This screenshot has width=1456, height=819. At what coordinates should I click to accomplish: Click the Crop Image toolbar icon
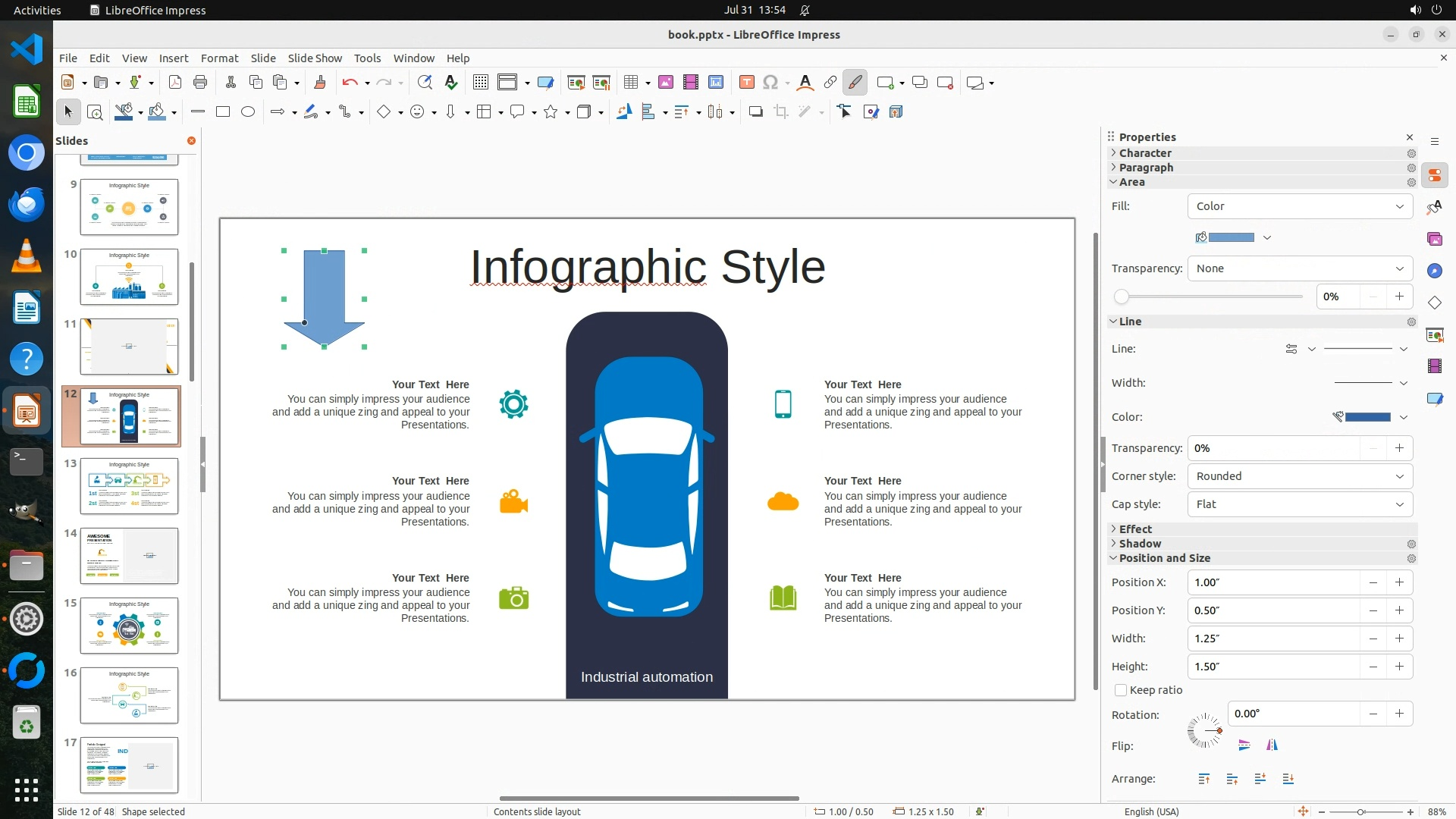pos(780,112)
